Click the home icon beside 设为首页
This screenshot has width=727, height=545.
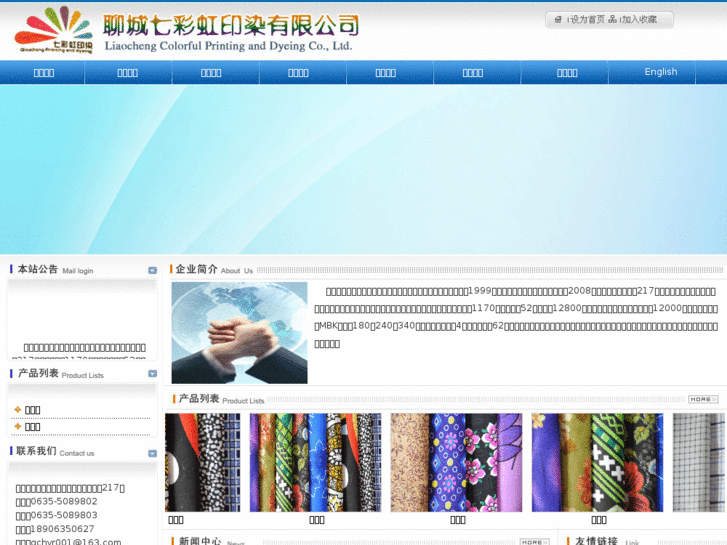[558, 19]
